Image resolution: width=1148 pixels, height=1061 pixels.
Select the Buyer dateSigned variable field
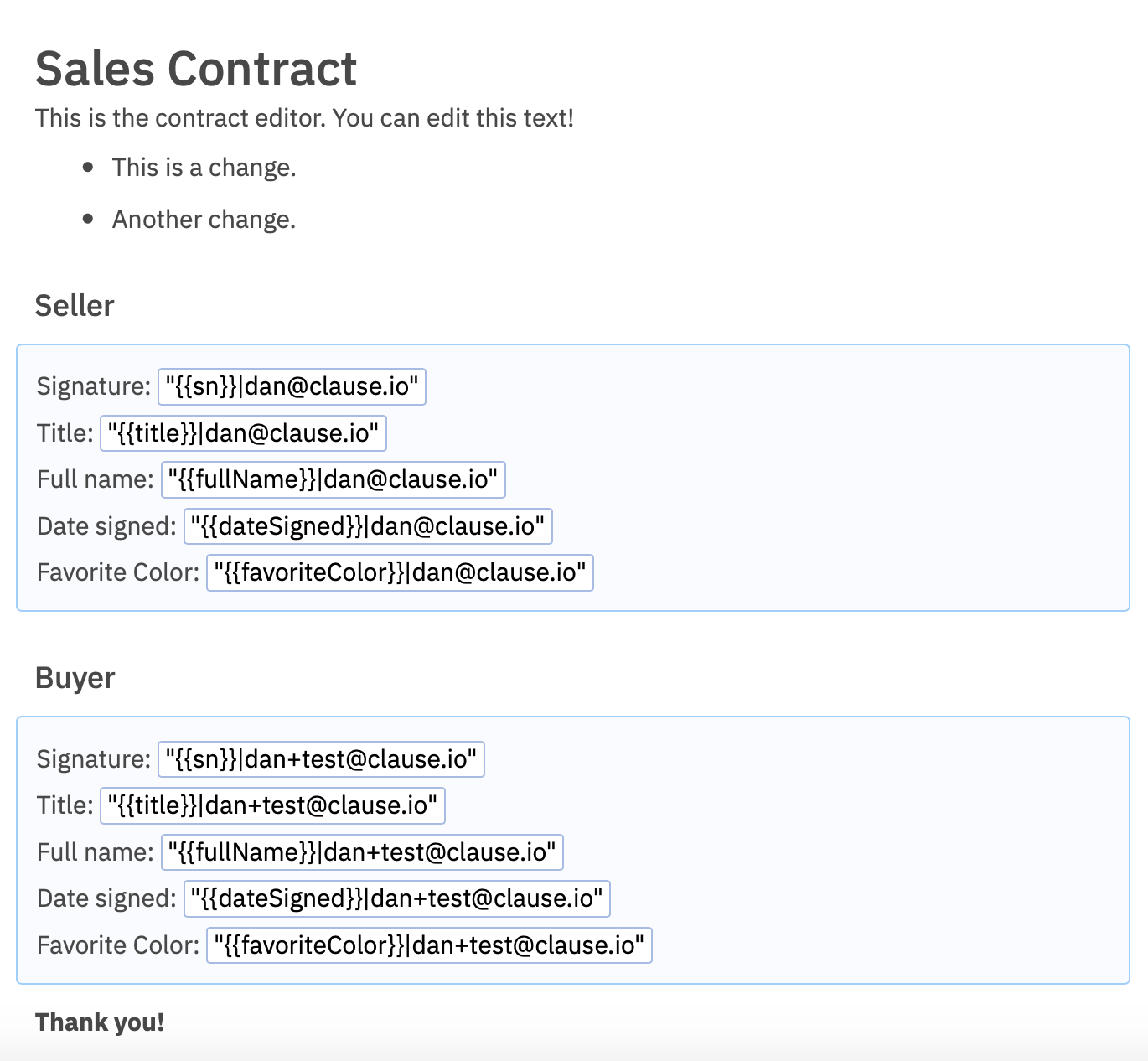(397, 898)
